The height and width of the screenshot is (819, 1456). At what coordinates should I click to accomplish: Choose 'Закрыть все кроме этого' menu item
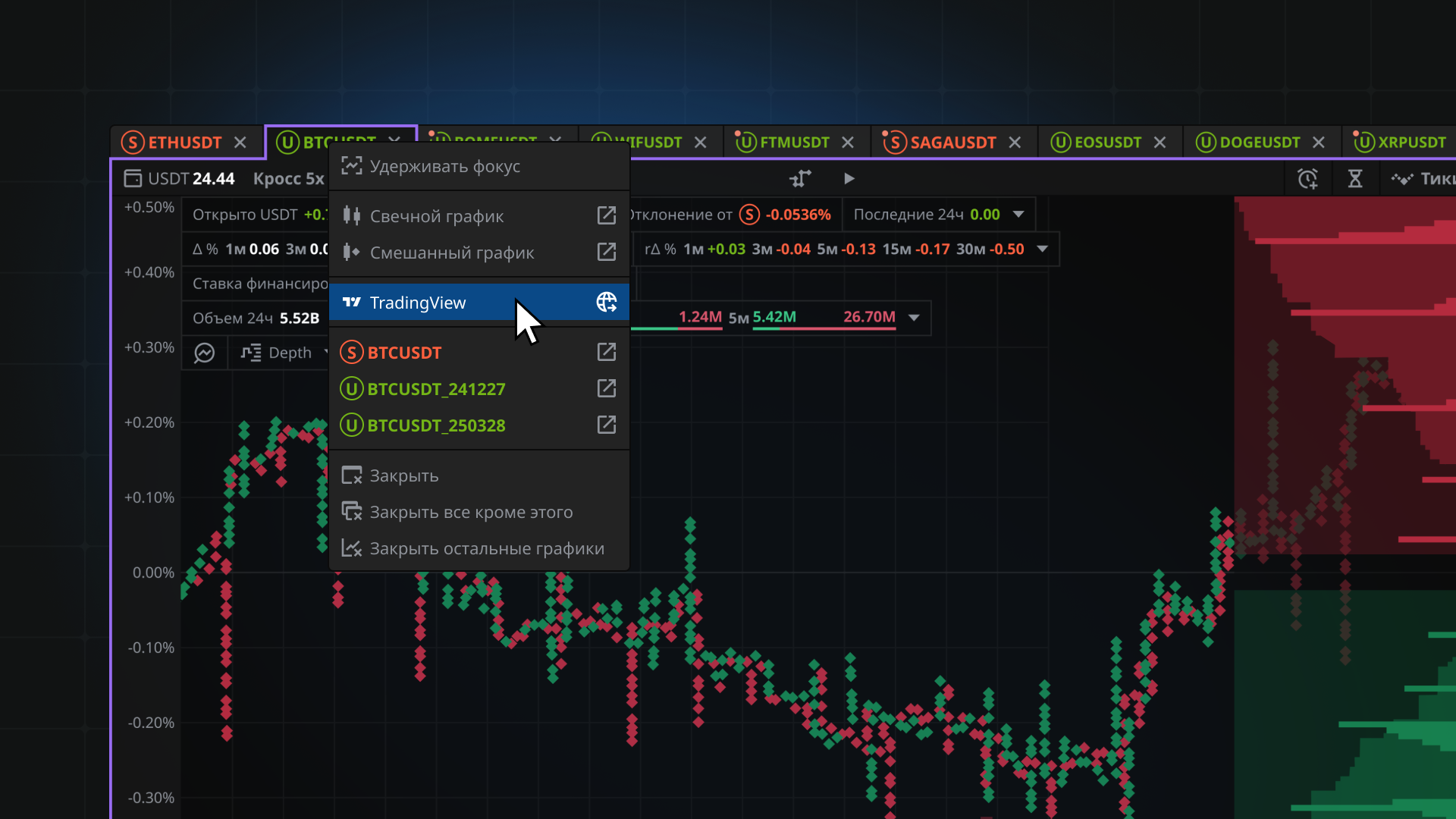pos(470,512)
